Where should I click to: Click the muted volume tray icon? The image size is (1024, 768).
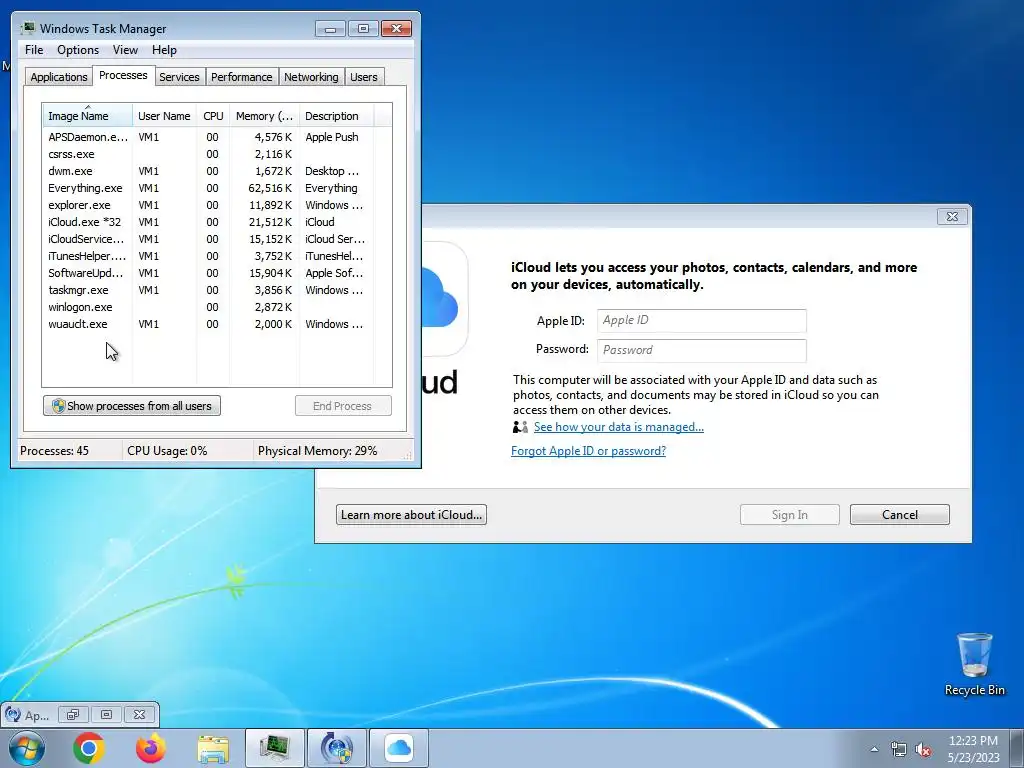click(923, 750)
